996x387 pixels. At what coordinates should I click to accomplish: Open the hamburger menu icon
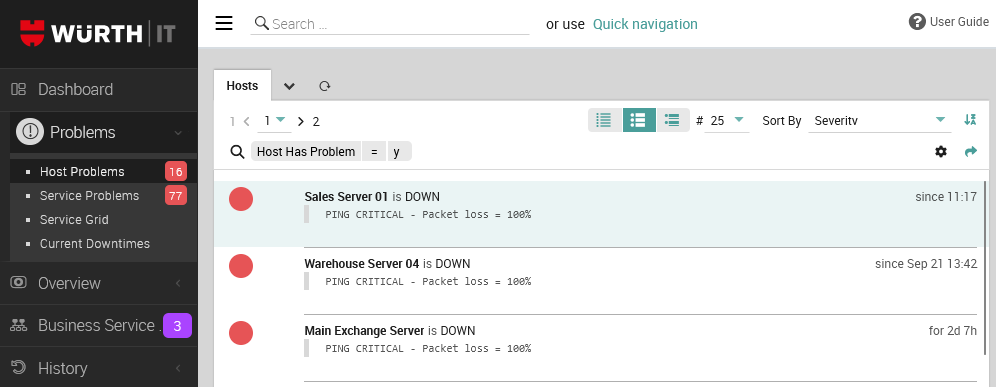[224, 24]
